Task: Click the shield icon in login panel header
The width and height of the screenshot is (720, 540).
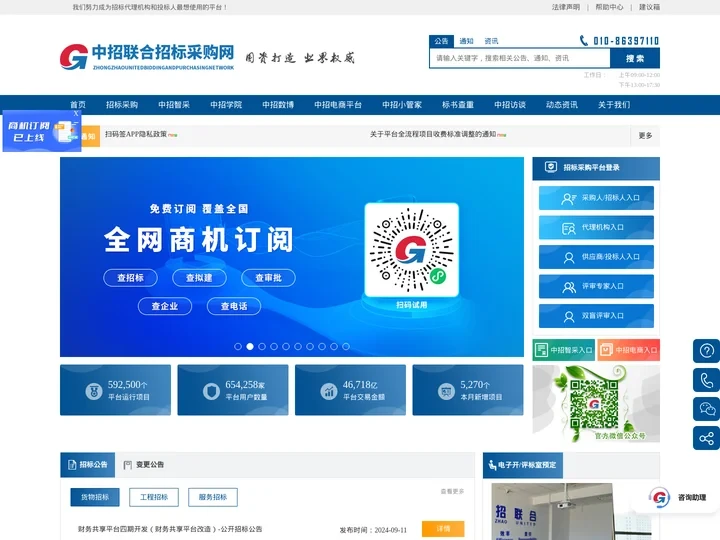Action: [x=551, y=167]
